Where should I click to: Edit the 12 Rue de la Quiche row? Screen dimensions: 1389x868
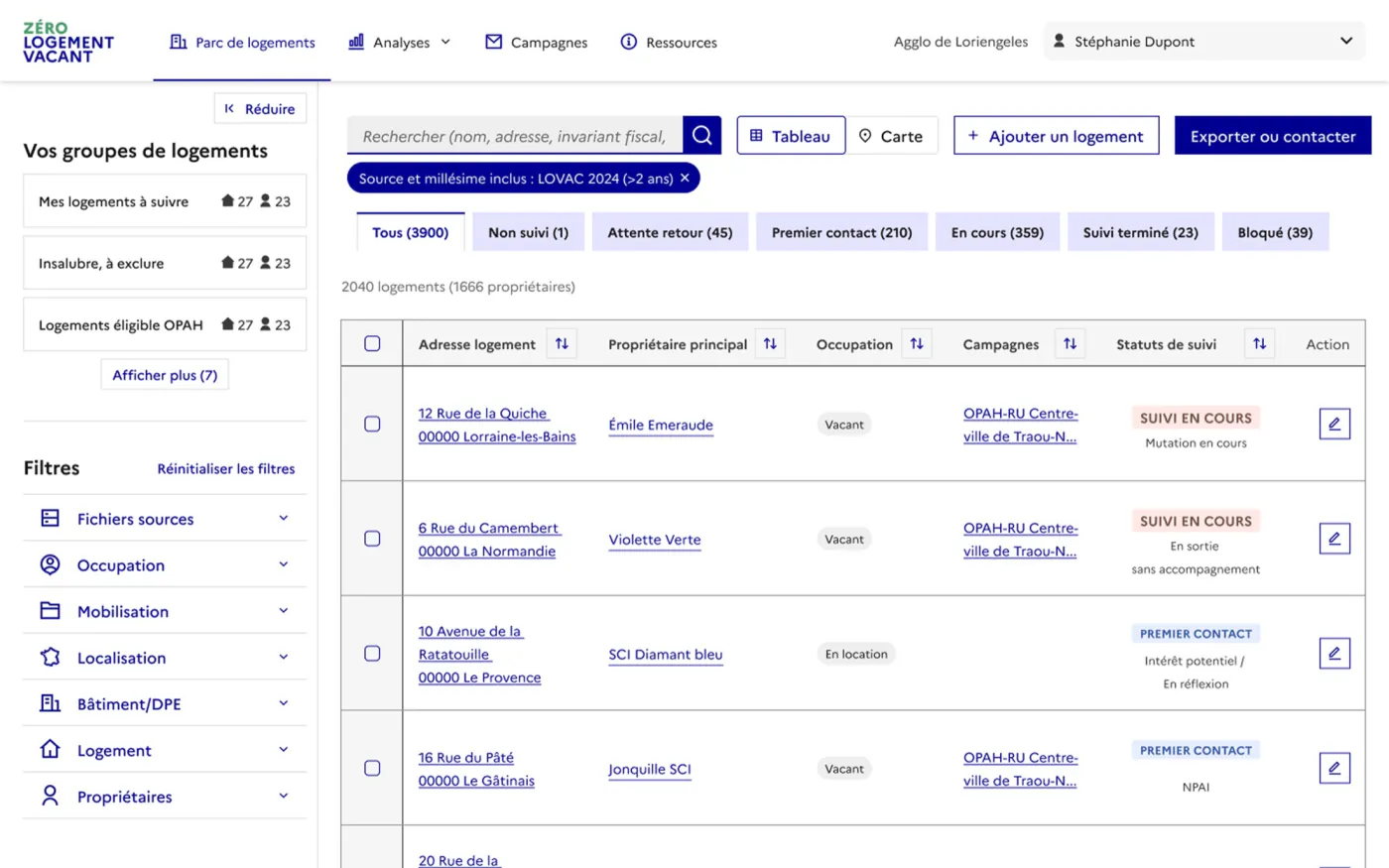click(x=1334, y=424)
